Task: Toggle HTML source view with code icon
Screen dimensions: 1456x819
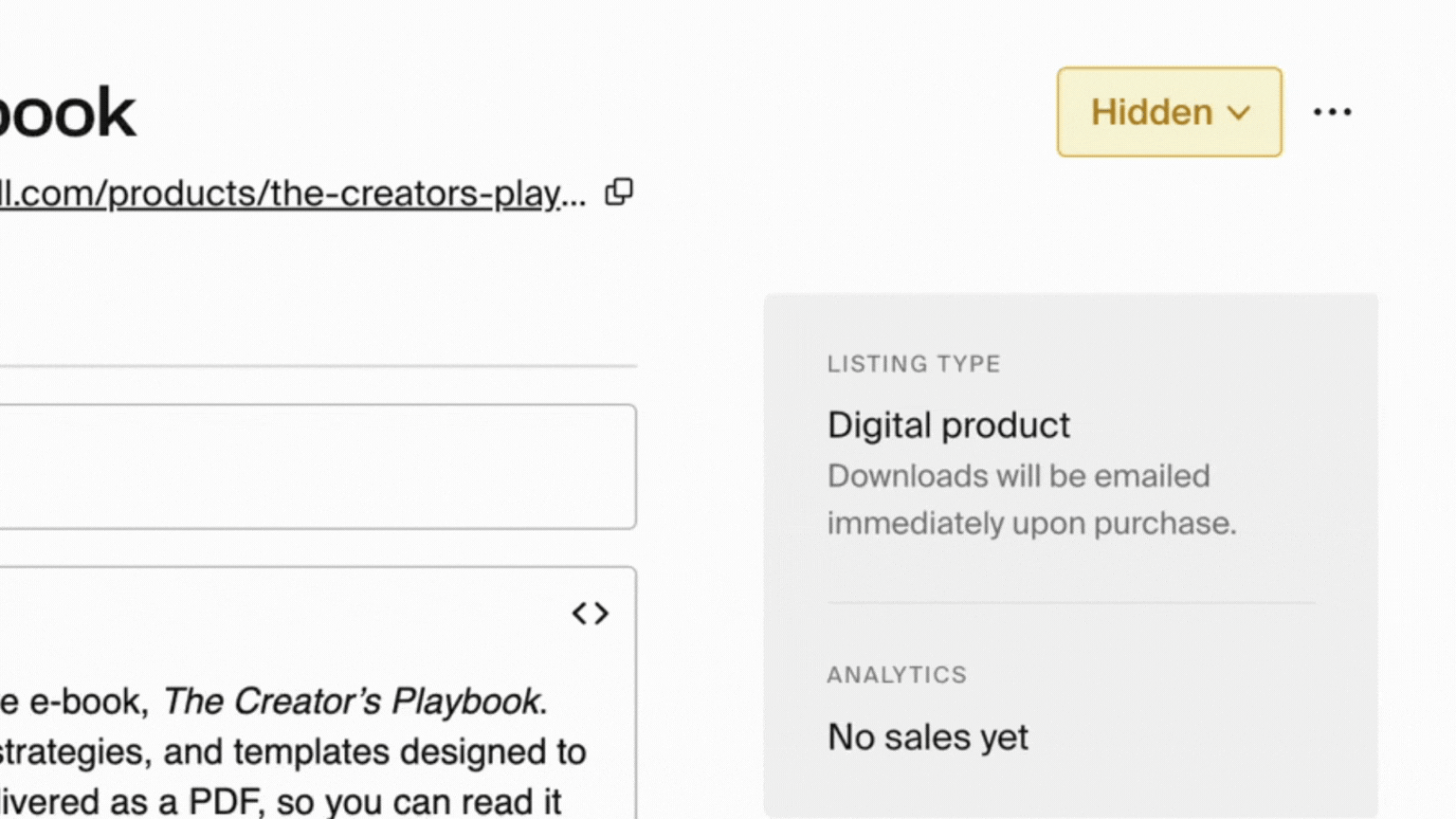Action: (x=590, y=613)
